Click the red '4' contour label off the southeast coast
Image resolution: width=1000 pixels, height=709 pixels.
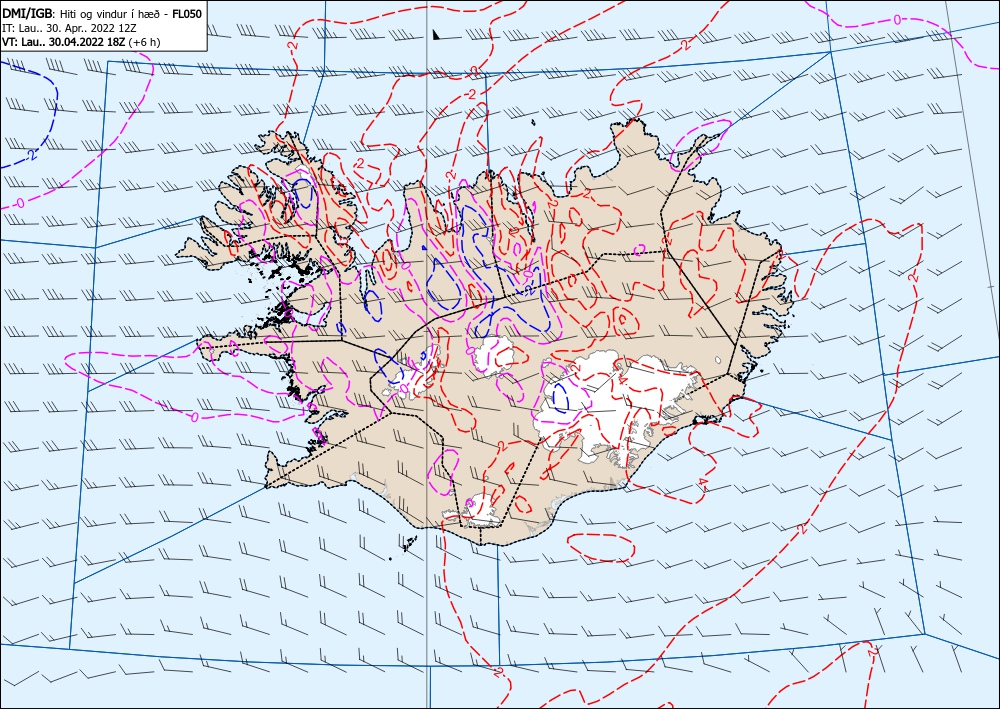pyautogui.click(x=703, y=483)
